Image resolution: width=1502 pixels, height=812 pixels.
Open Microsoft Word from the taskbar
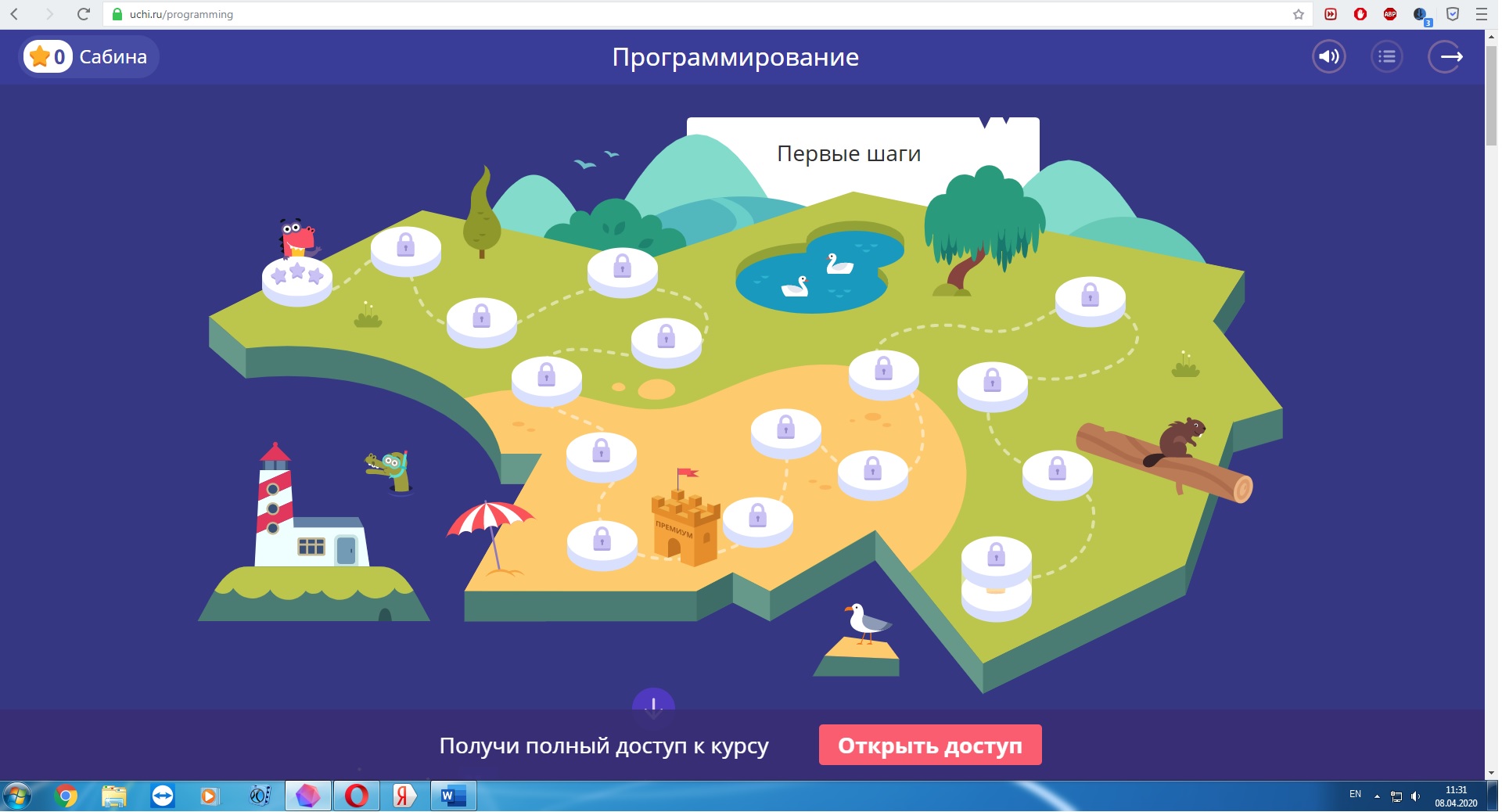click(453, 796)
